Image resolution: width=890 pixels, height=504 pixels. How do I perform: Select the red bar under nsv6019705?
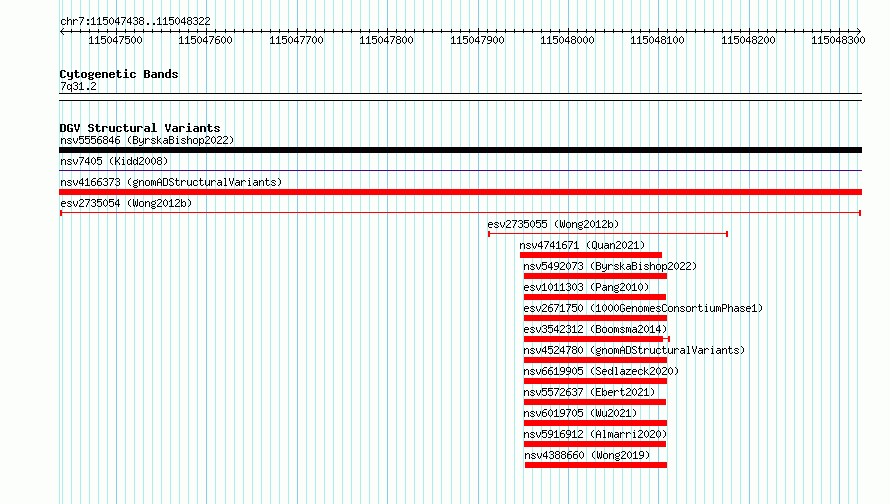[x=595, y=423]
